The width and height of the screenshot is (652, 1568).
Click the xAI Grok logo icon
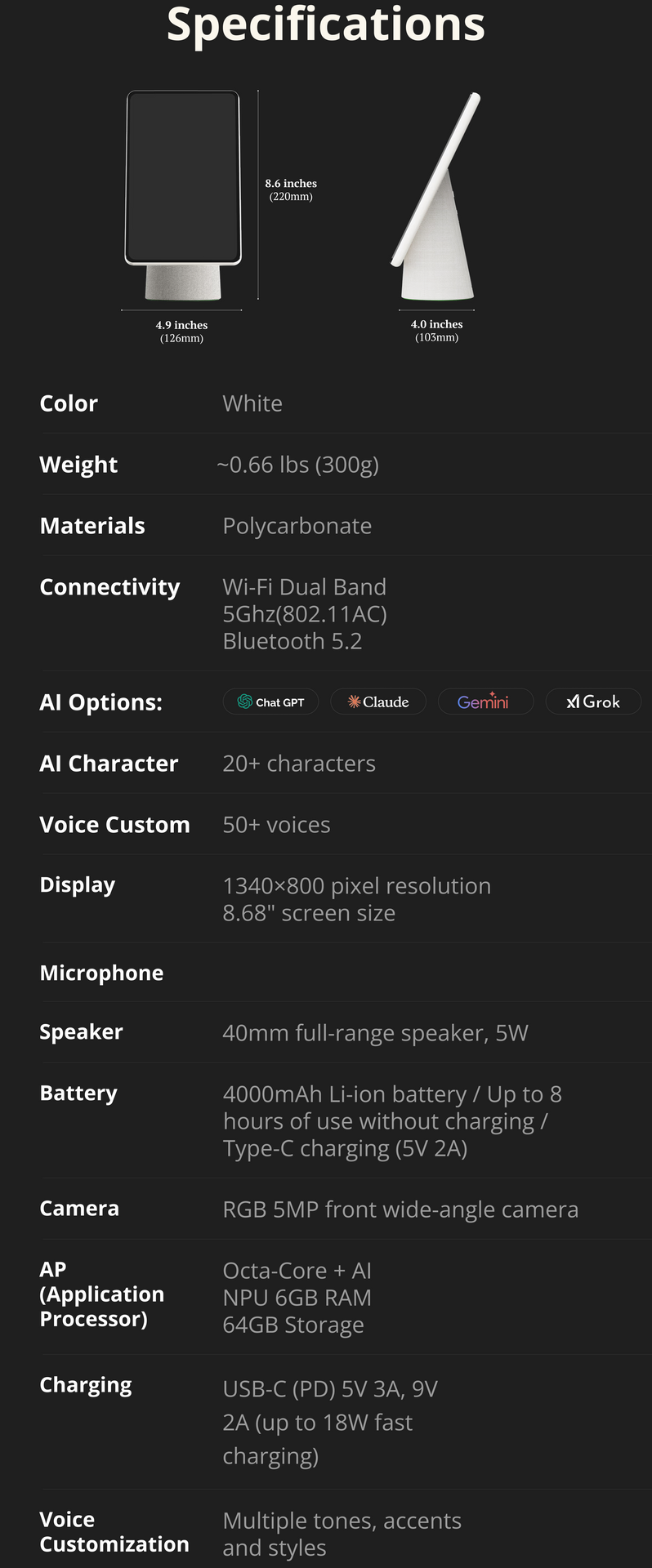pos(573,702)
